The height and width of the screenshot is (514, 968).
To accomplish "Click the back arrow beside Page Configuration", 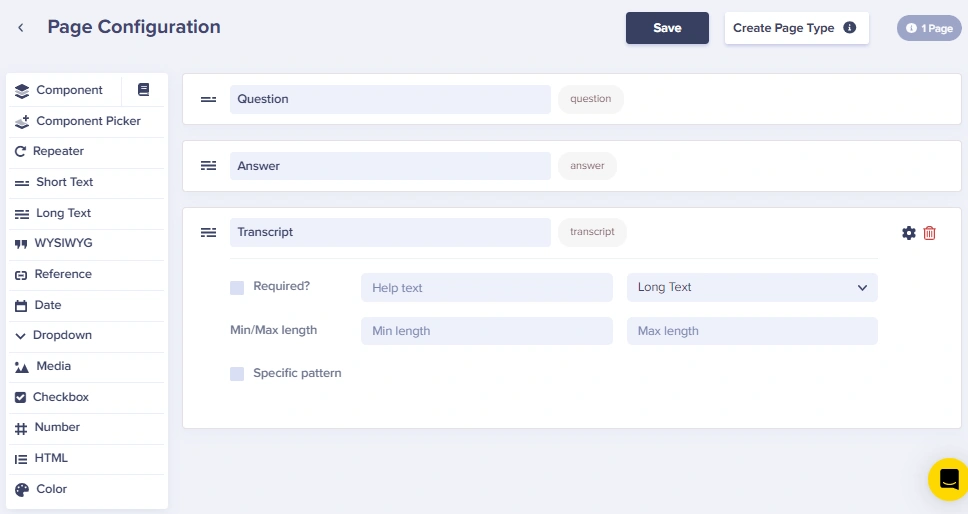I will coord(21,28).
